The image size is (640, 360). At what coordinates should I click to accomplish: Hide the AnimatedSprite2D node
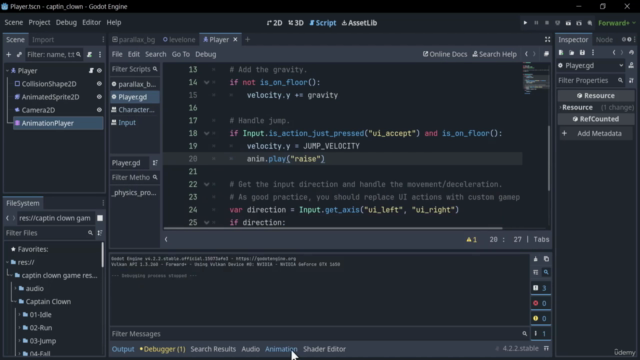99,97
